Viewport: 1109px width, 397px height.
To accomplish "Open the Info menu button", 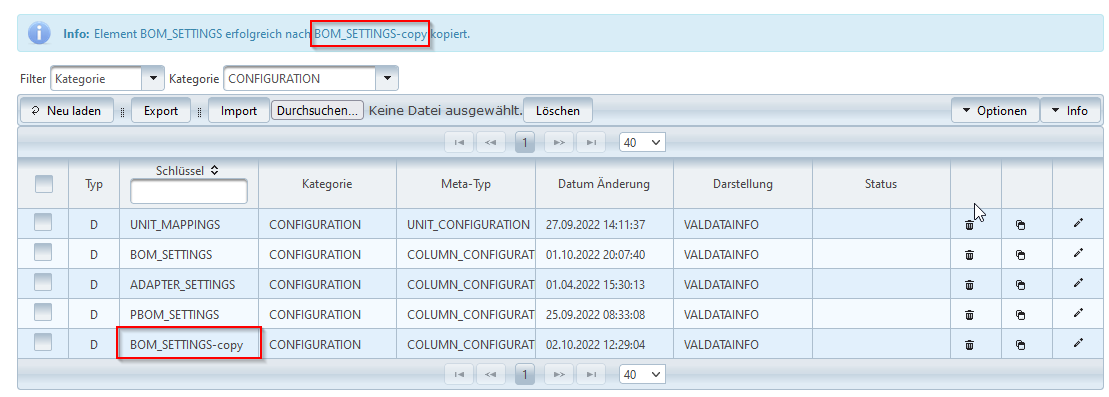I will [1069, 110].
